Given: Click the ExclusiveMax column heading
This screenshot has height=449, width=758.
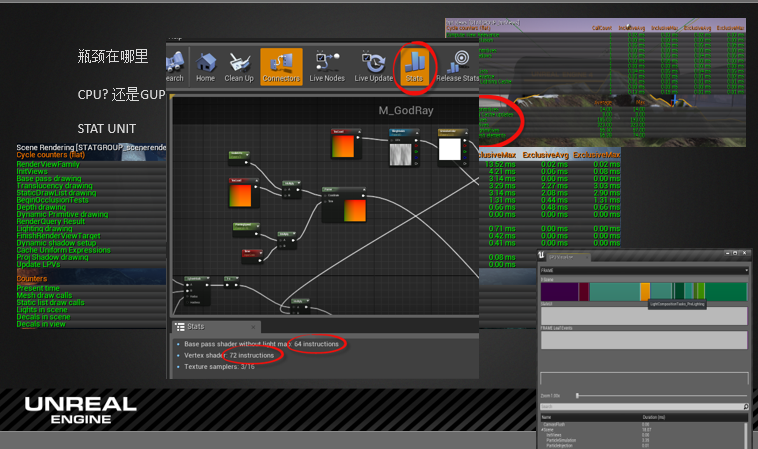Looking at the screenshot, I should pos(597,155).
